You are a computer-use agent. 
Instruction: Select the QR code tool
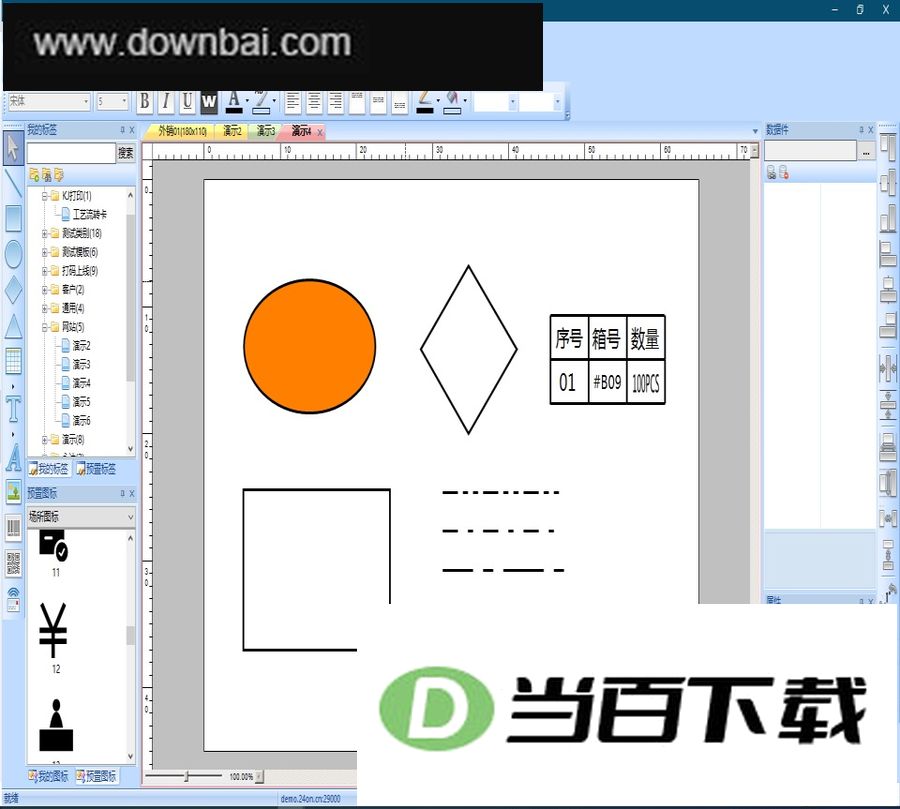(x=13, y=563)
